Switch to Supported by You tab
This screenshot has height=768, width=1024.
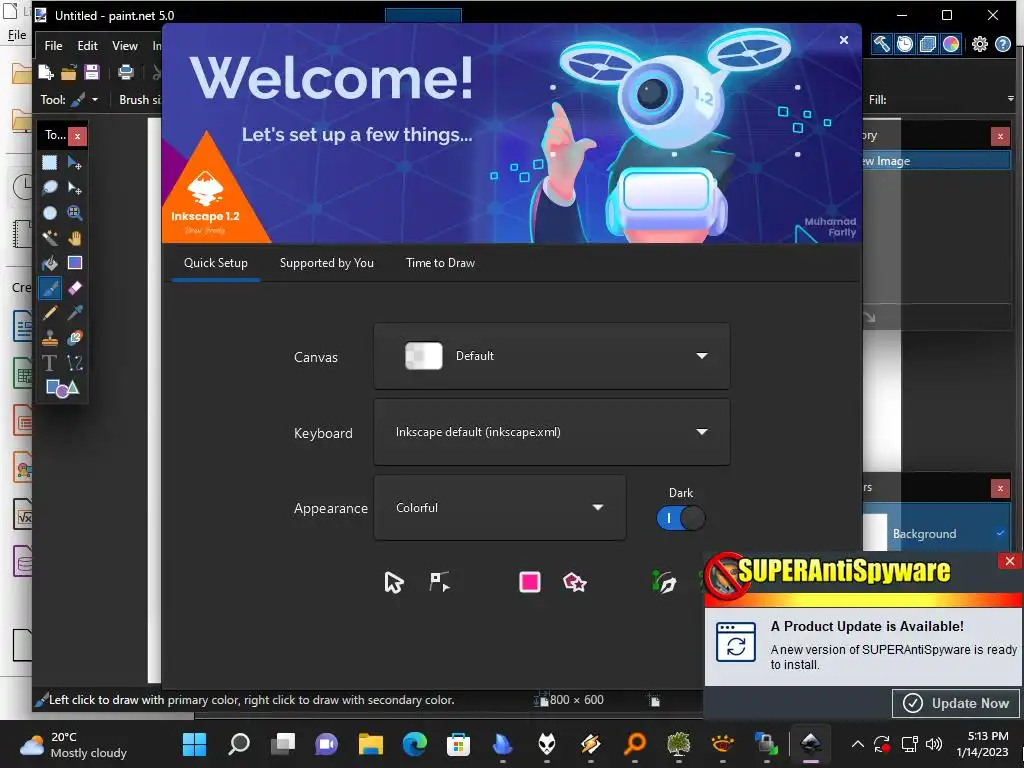pos(327,263)
